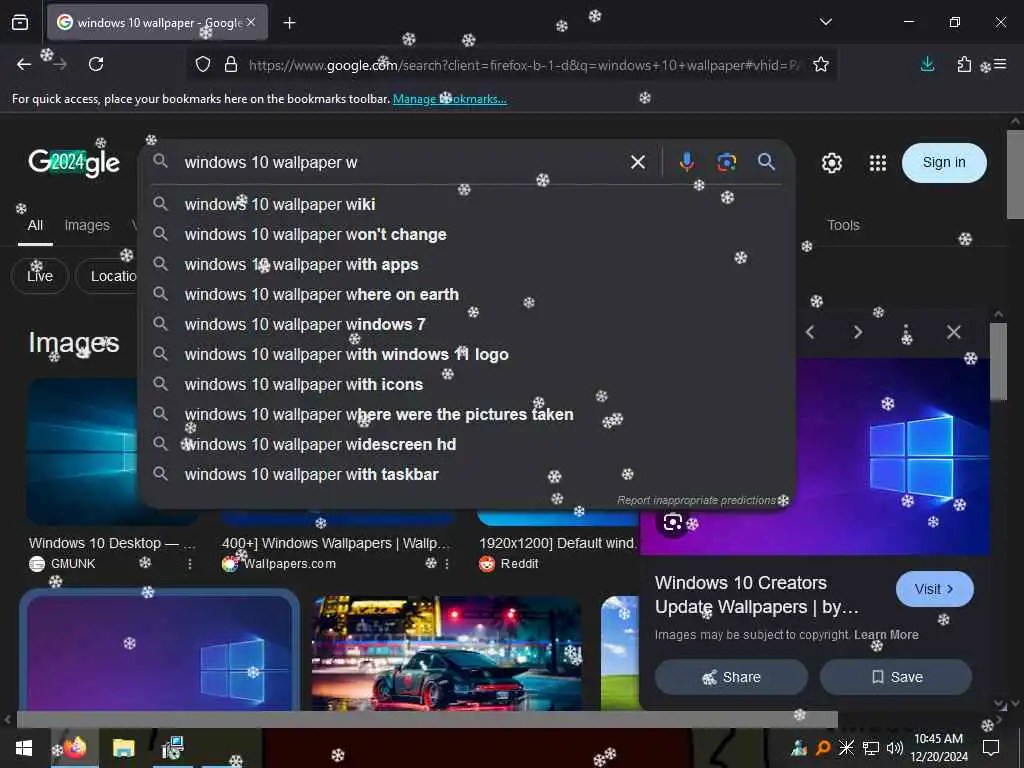1024x768 pixels.
Task: Open Firefox downloads panel
Action: (927, 64)
